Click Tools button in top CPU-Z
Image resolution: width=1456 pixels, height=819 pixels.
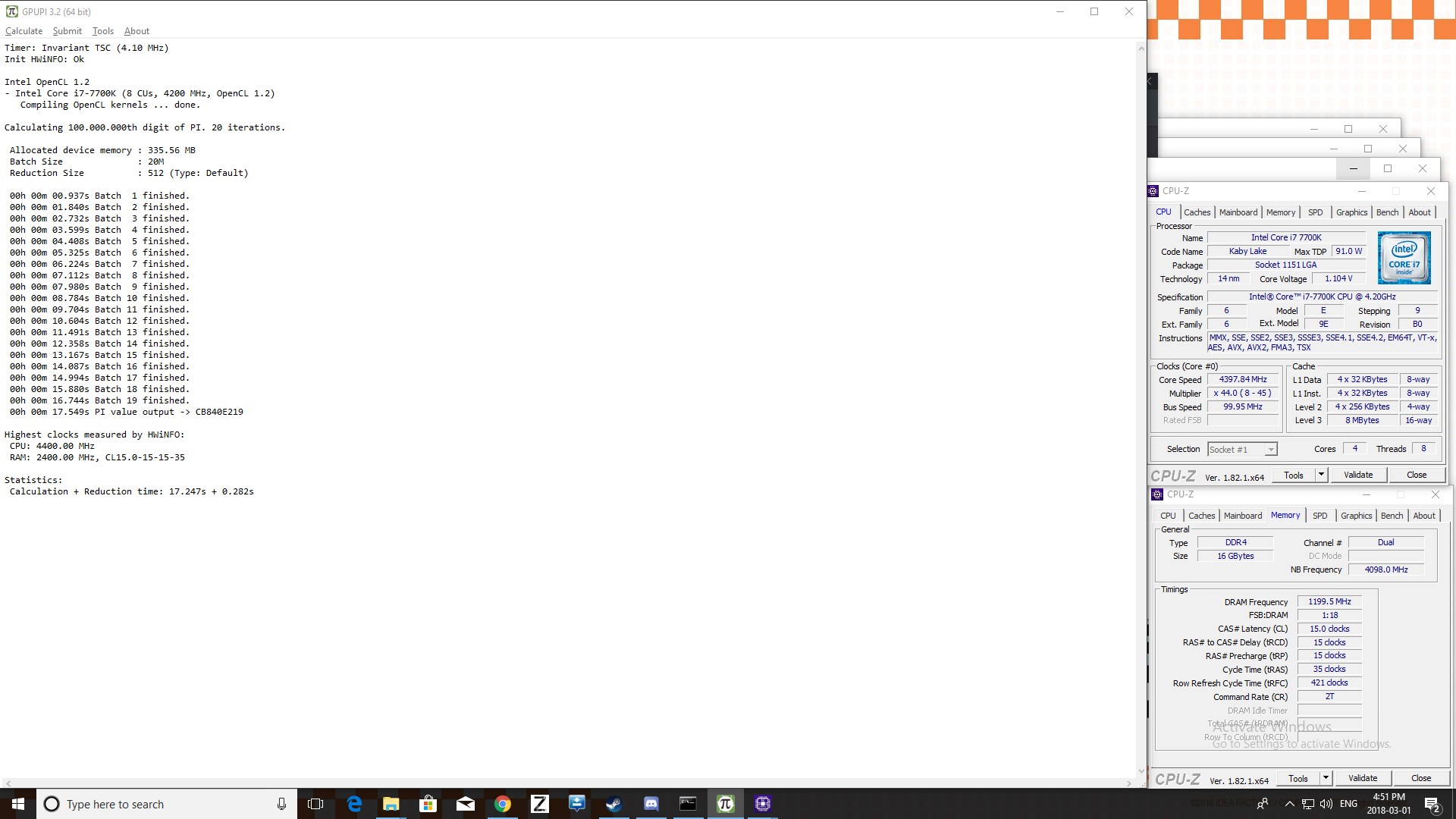(x=1294, y=475)
